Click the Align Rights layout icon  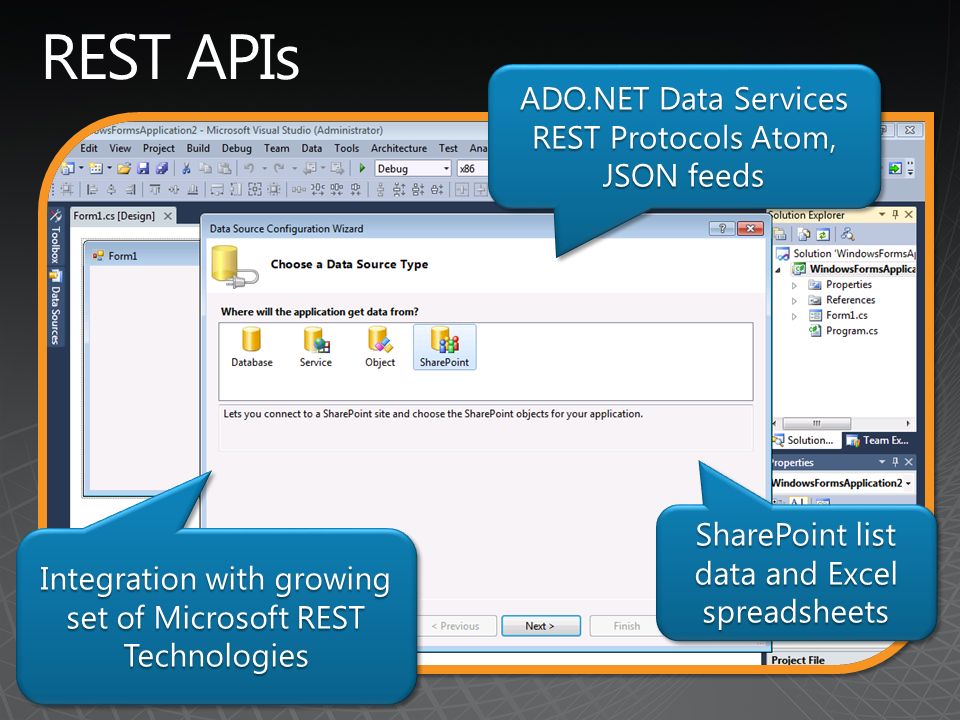[130, 190]
